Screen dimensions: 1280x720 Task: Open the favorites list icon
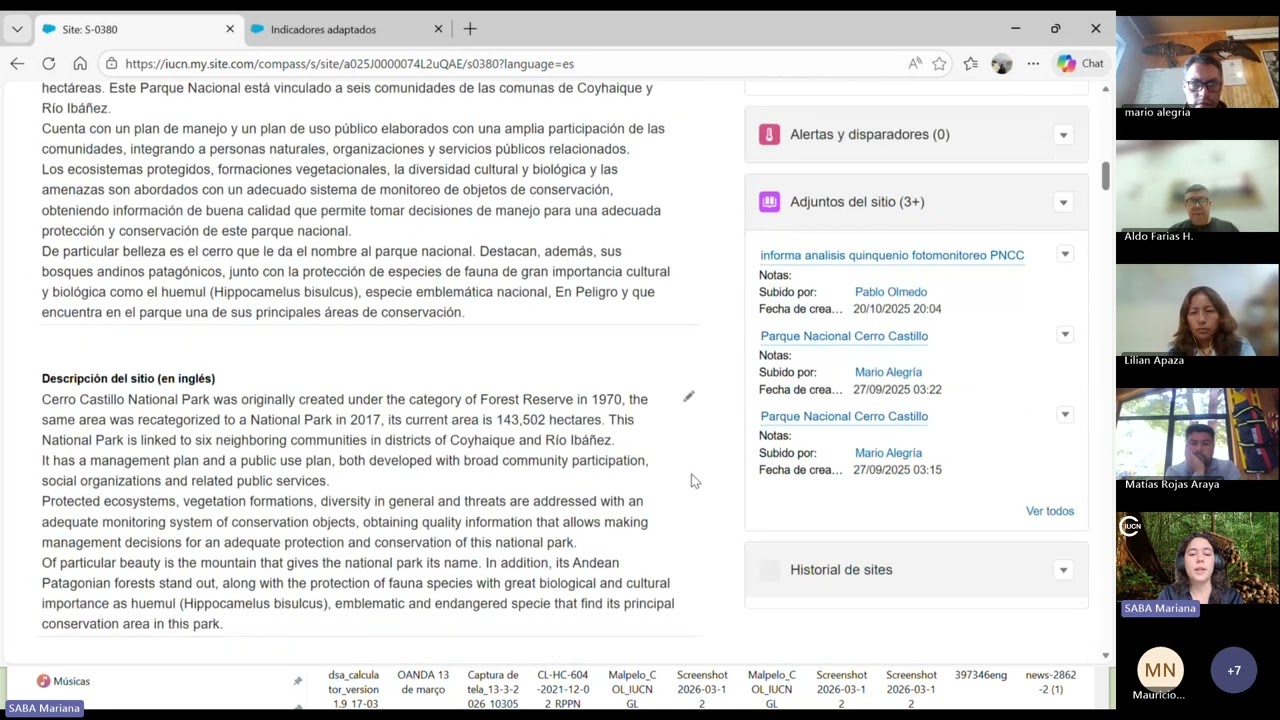tap(970, 63)
